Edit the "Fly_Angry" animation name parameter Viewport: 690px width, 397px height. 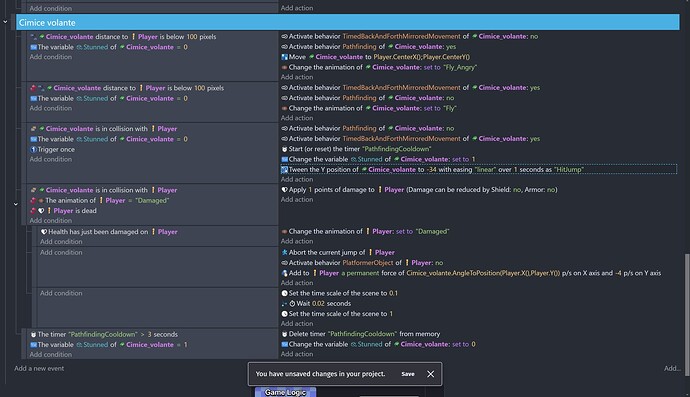click(460, 67)
